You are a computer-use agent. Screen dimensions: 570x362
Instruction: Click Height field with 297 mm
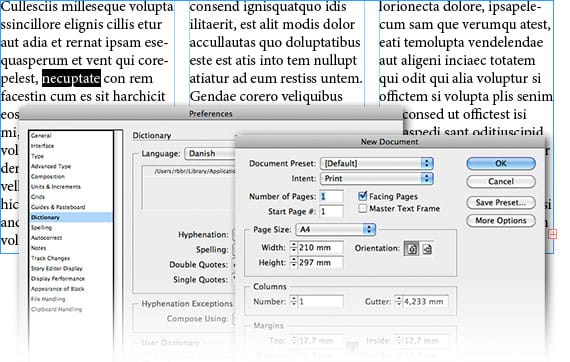[321, 262]
